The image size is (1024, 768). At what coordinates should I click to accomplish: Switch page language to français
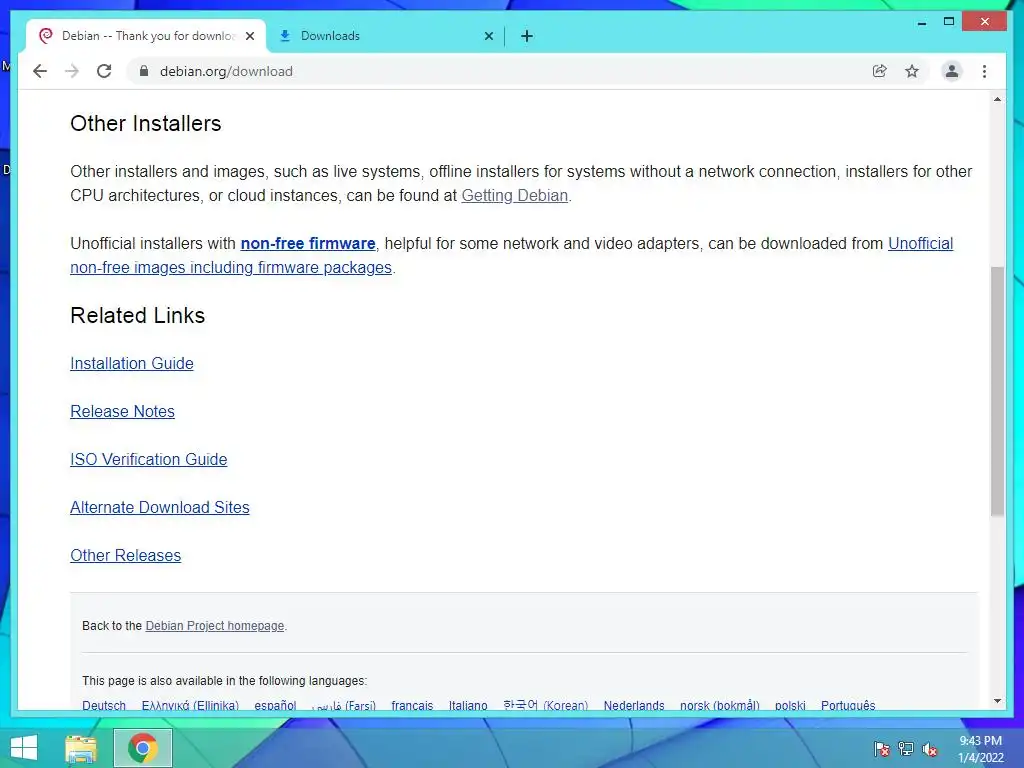pos(412,705)
